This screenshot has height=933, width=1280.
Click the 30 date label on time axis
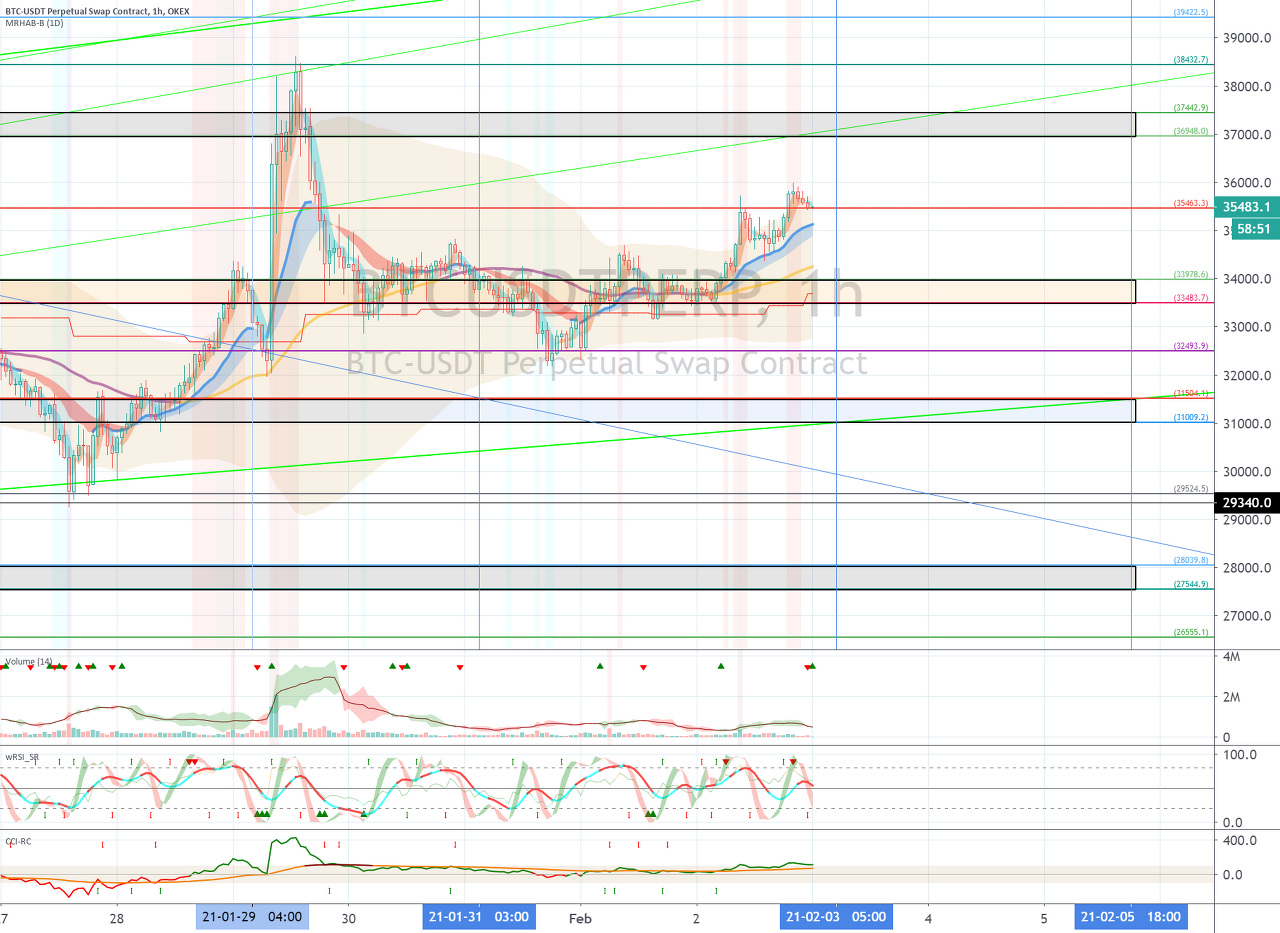[349, 917]
